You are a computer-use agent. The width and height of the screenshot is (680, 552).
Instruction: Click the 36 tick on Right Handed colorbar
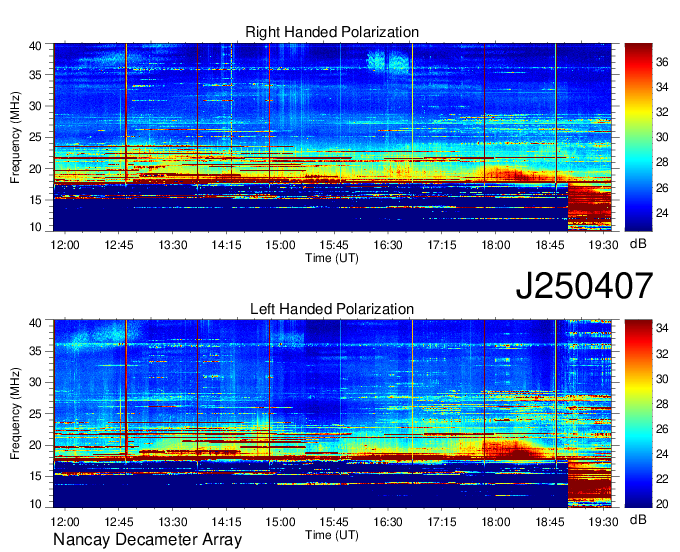click(662, 62)
